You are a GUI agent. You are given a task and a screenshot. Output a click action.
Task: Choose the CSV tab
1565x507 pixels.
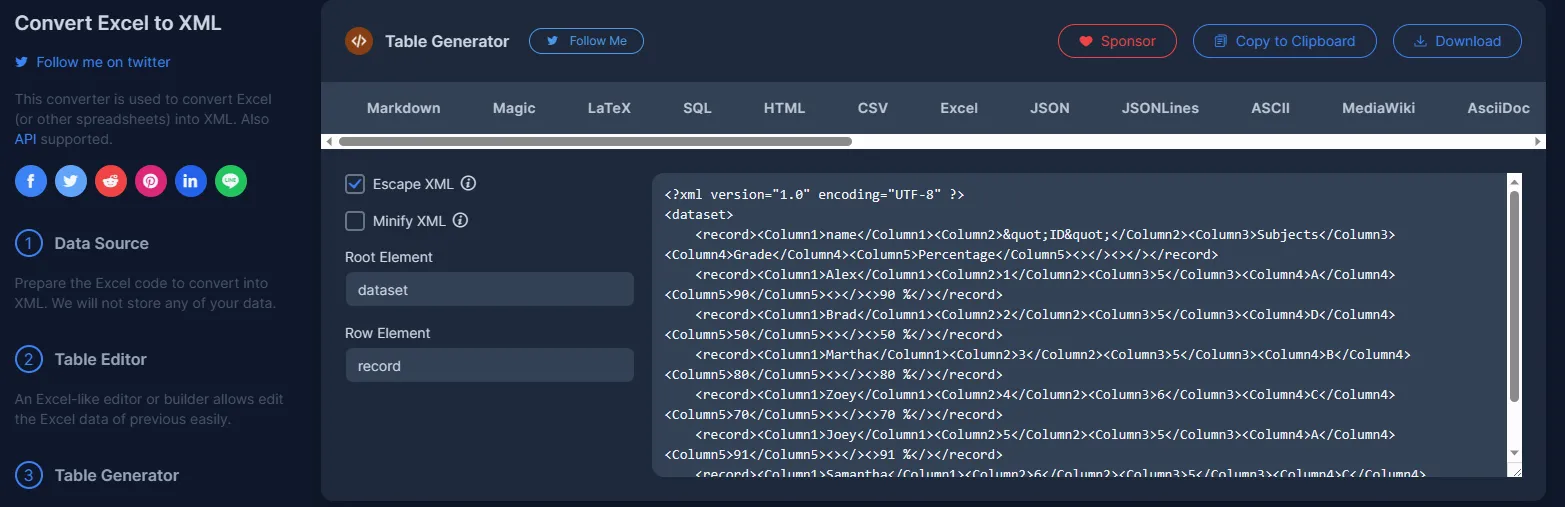873,108
